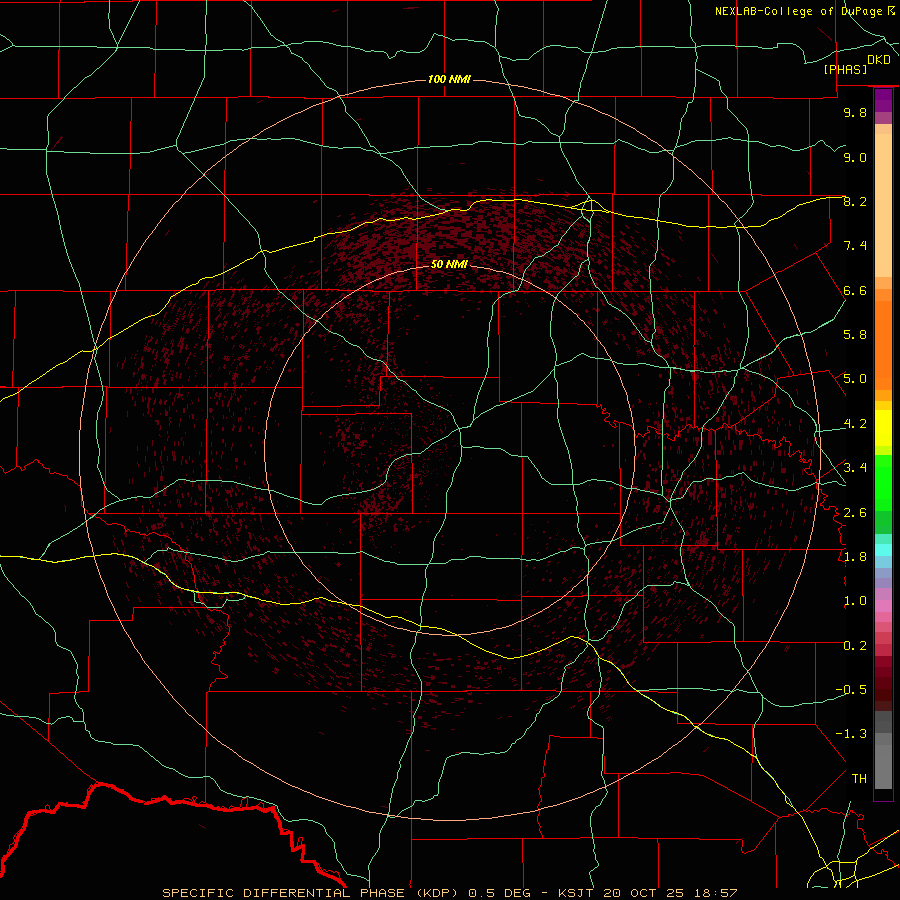
Task: Click the KSJT station identifier in the caption
Action: [578, 893]
